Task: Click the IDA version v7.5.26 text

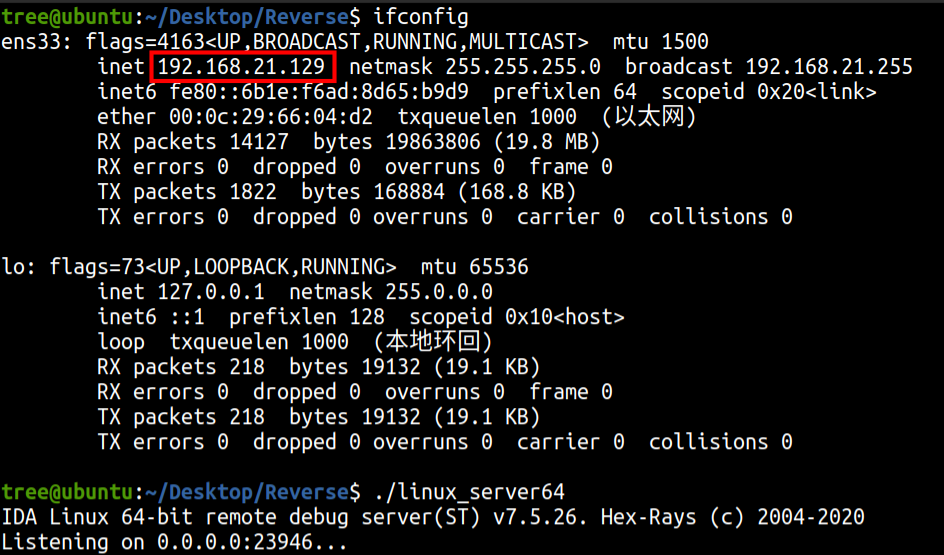Action: (x=613, y=517)
